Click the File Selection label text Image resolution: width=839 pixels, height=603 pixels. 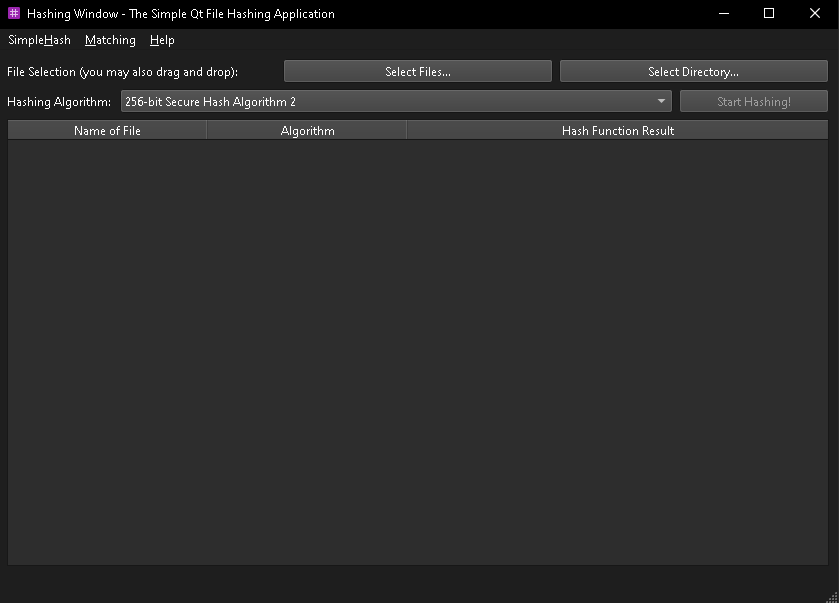click(122, 72)
